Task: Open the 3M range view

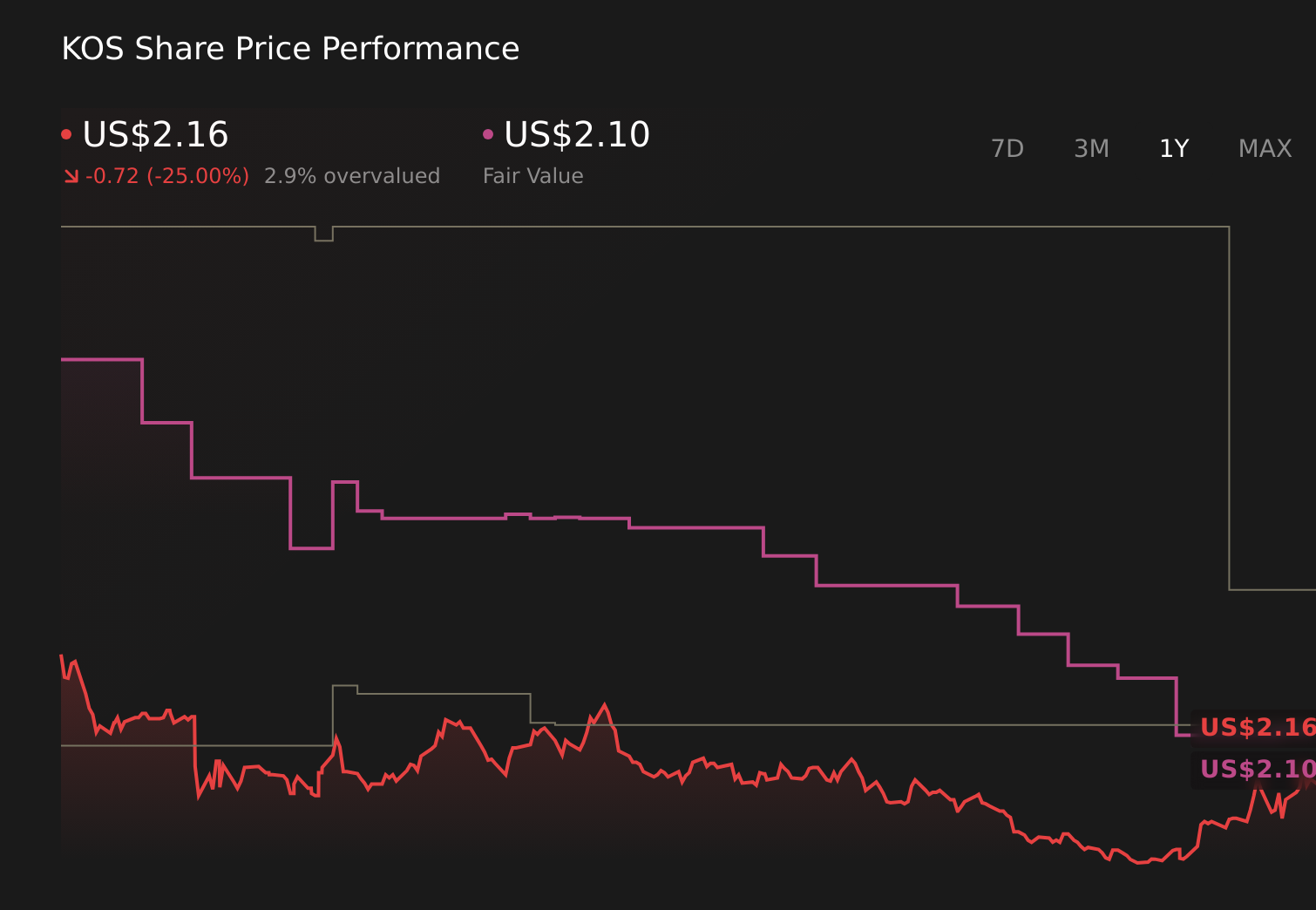Action: click(1090, 148)
